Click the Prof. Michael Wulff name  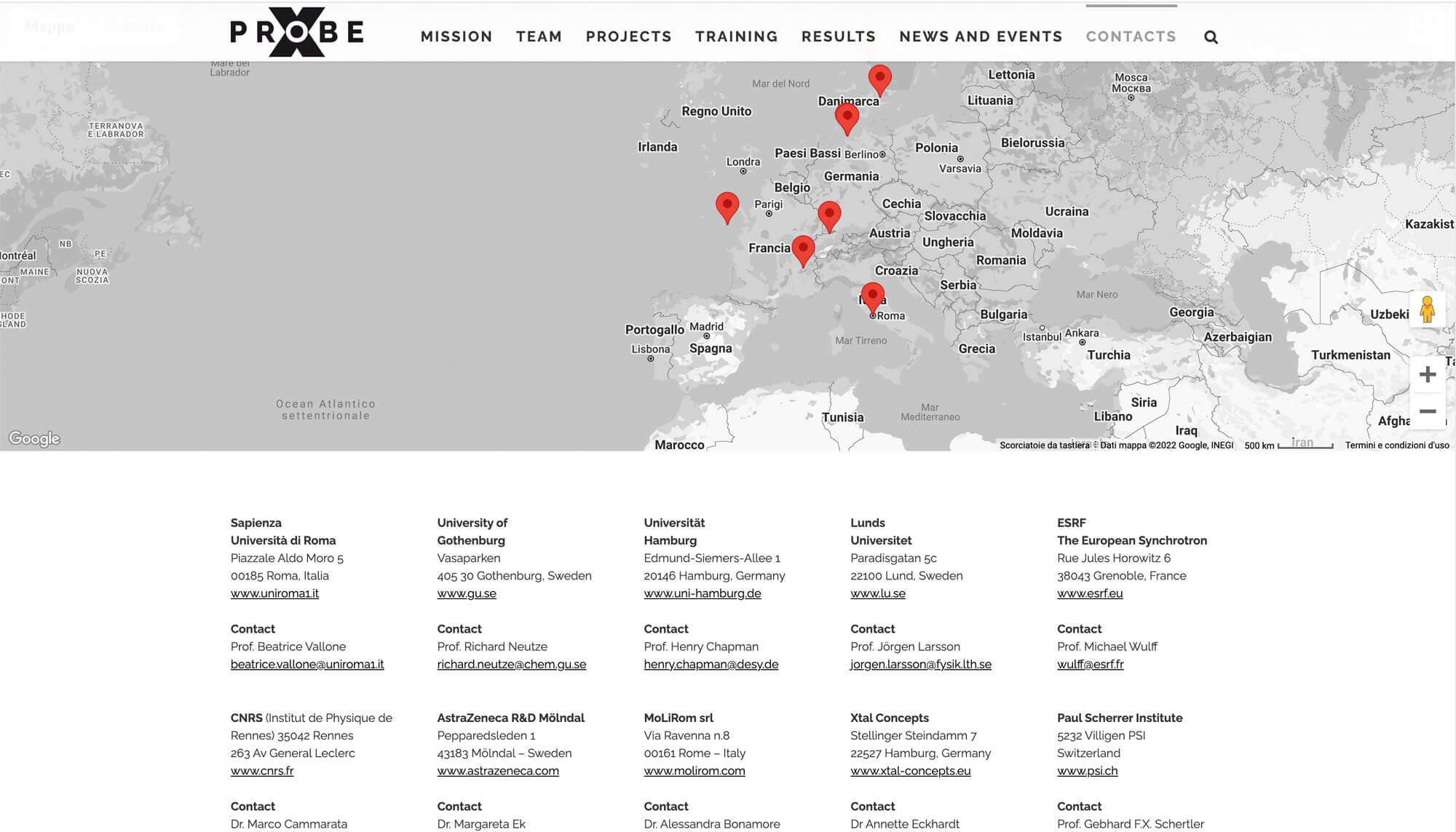click(x=1107, y=646)
